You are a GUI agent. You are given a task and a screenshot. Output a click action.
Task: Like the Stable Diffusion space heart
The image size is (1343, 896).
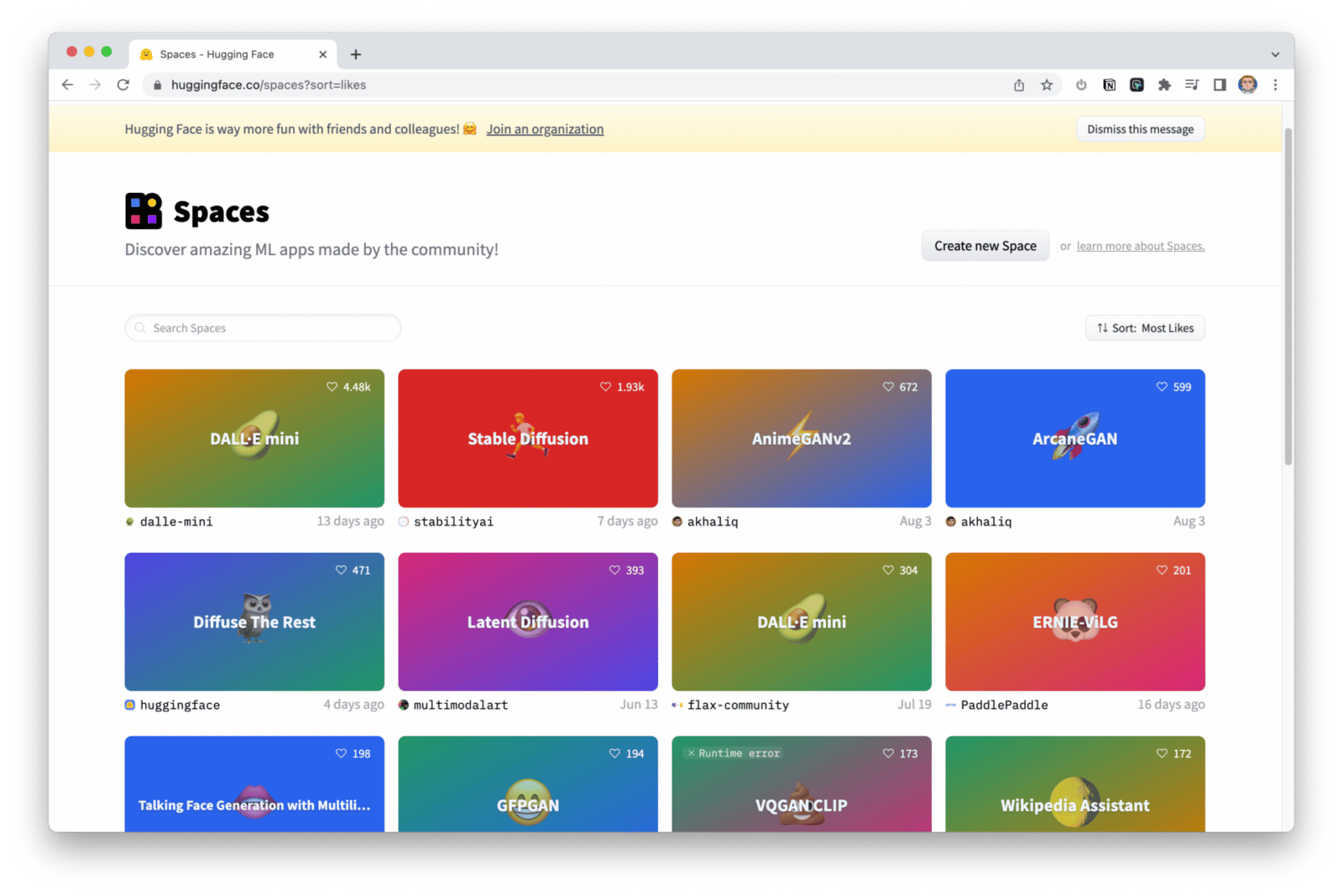(606, 387)
